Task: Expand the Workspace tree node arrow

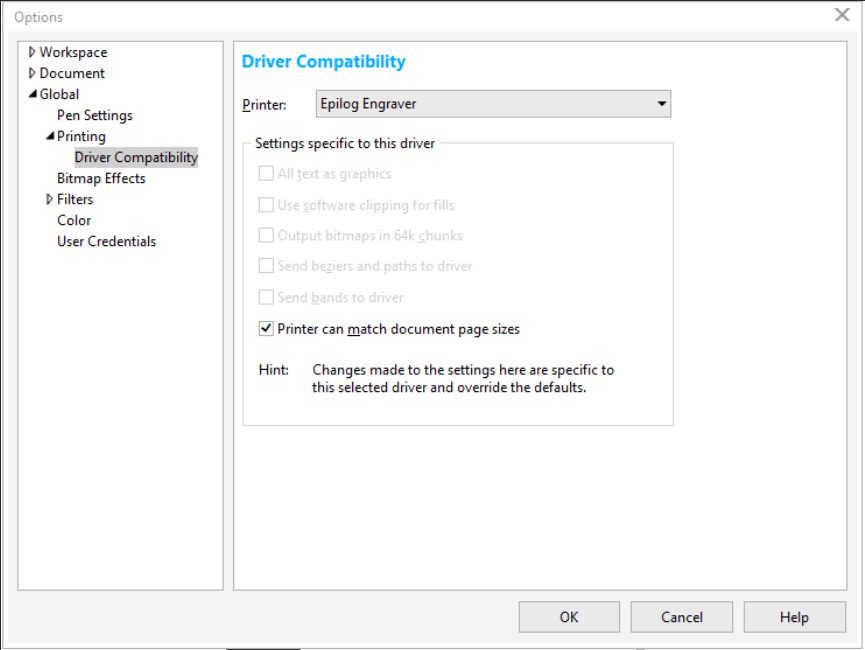Action: 32,52
